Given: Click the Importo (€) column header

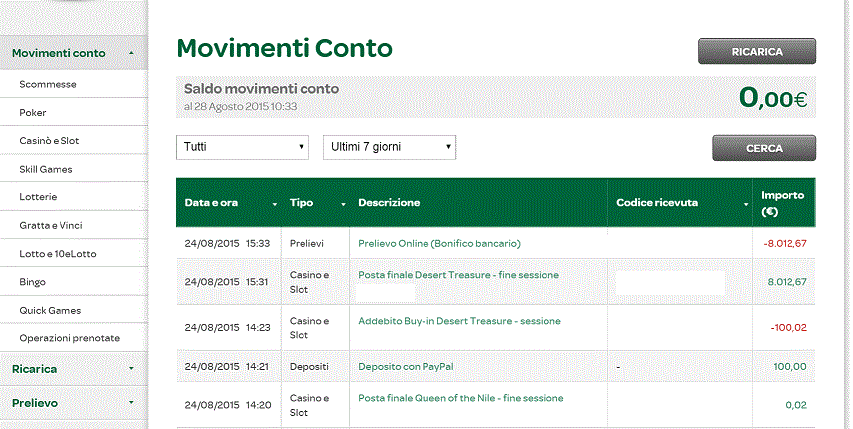Looking at the screenshot, I should [782, 203].
